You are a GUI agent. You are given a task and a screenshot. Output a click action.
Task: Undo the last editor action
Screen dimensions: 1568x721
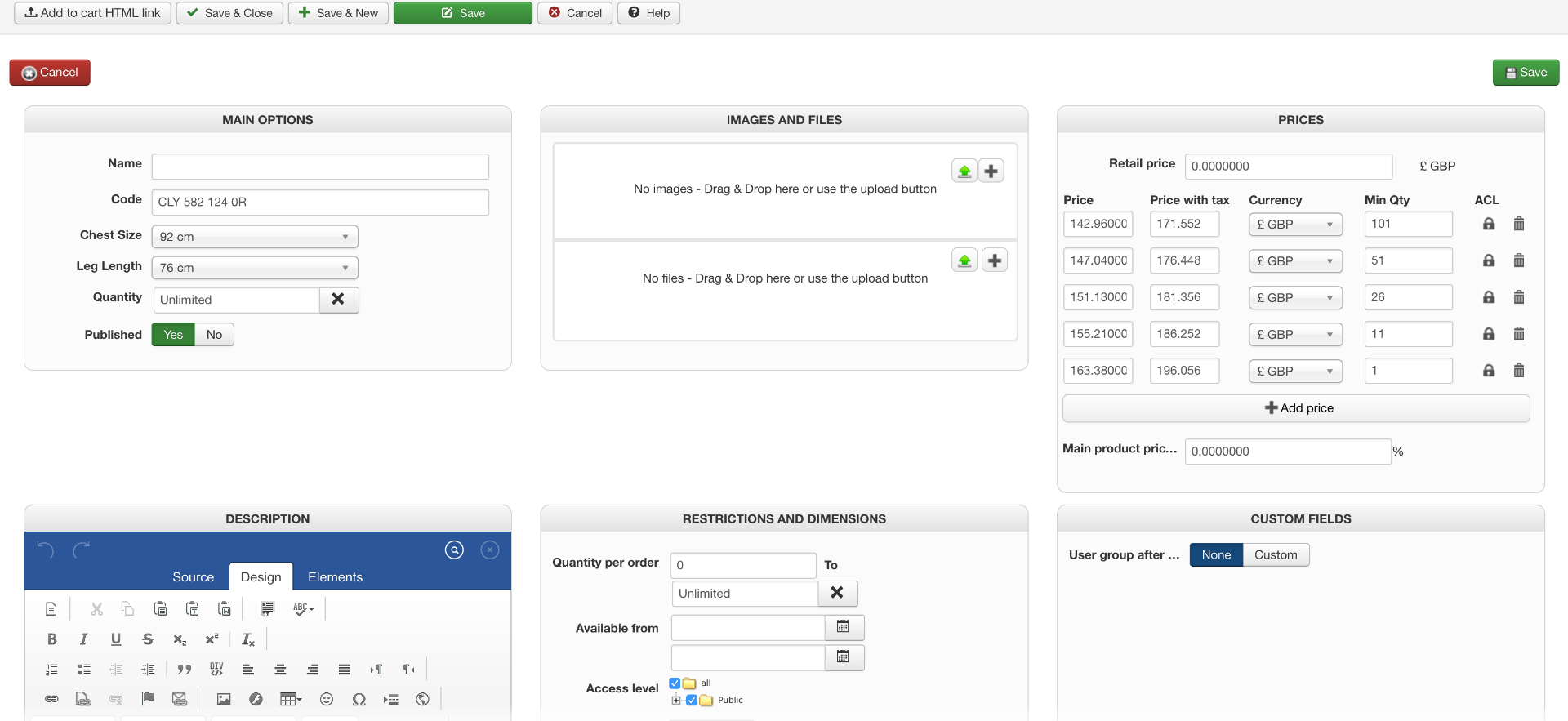pyautogui.click(x=46, y=550)
